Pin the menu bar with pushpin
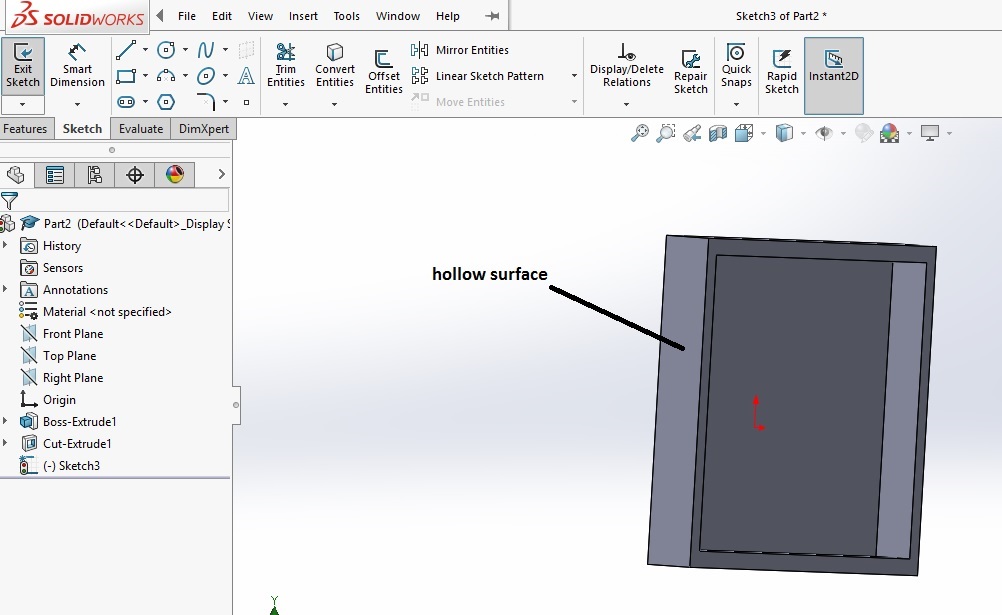Image resolution: width=1002 pixels, height=615 pixels. pyautogui.click(x=492, y=16)
